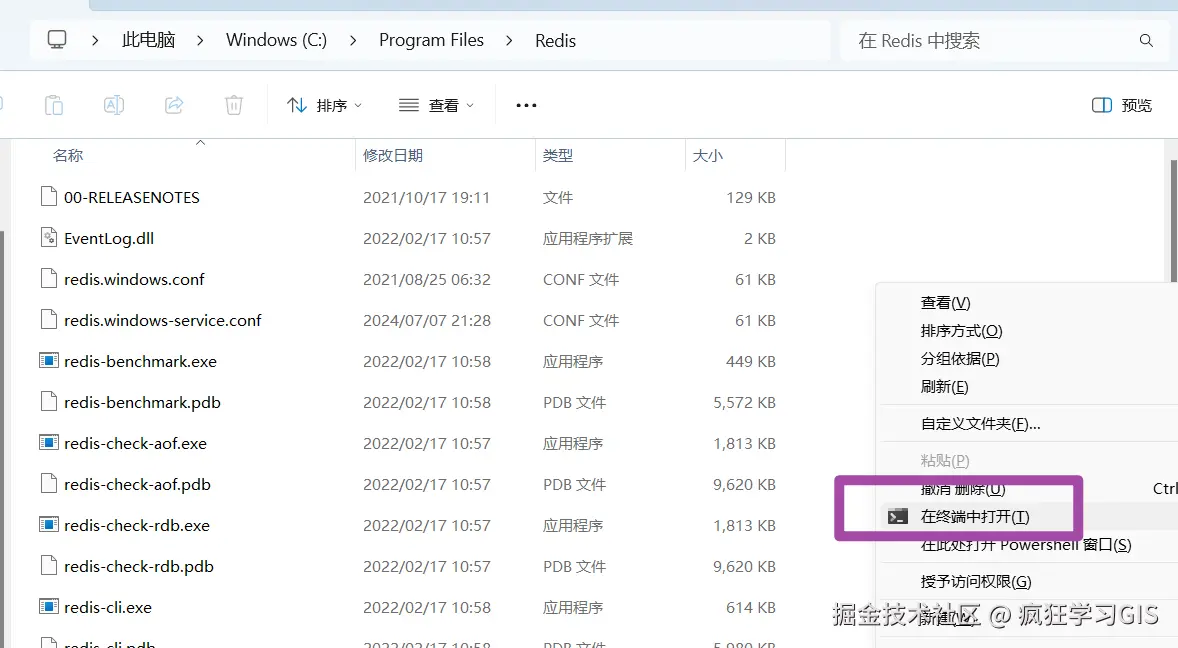
Task: Select redis-cli.exe application icon
Action: click(x=49, y=606)
